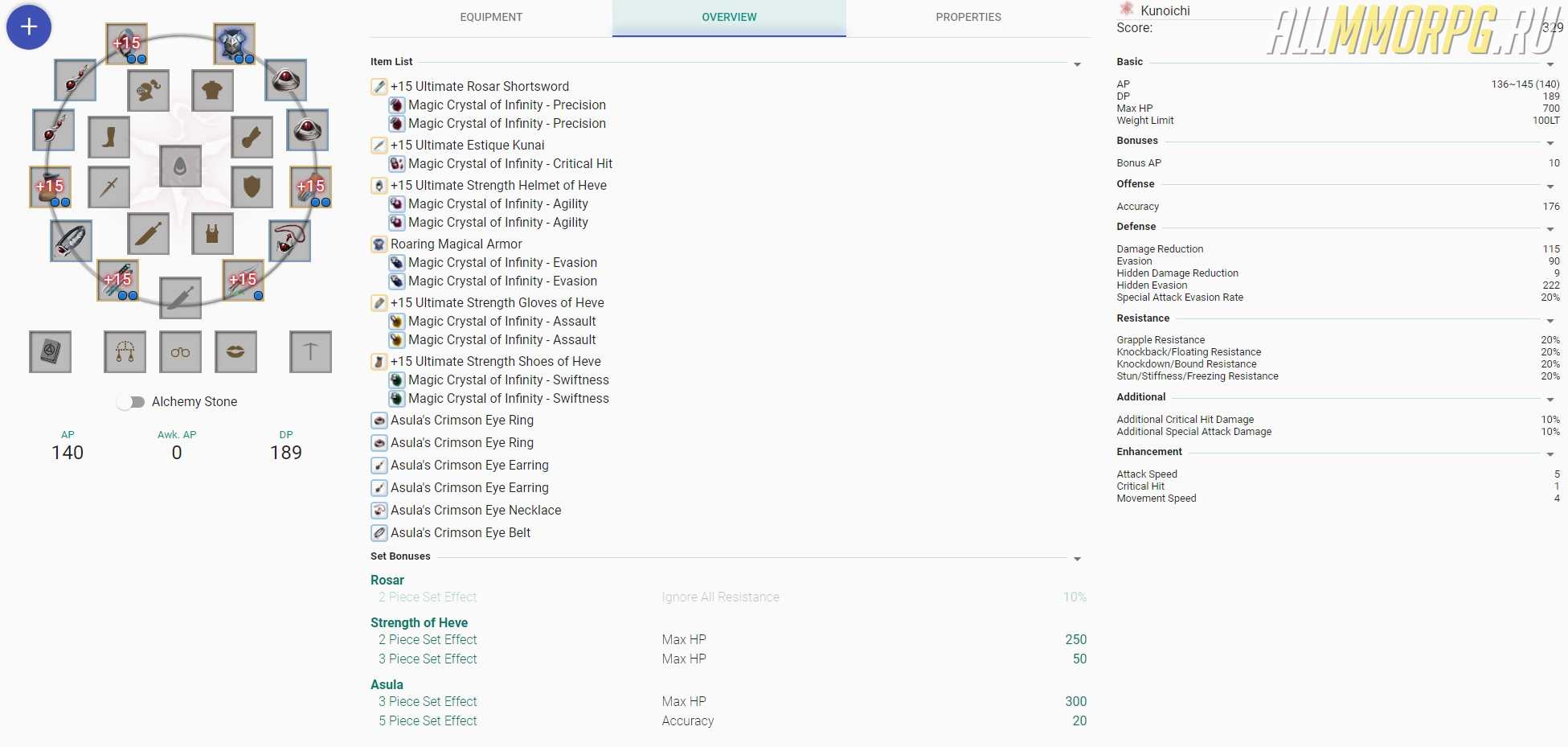Switch to the Equipment tab
The image size is (1568, 747).
pyautogui.click(x=491, y=18)
